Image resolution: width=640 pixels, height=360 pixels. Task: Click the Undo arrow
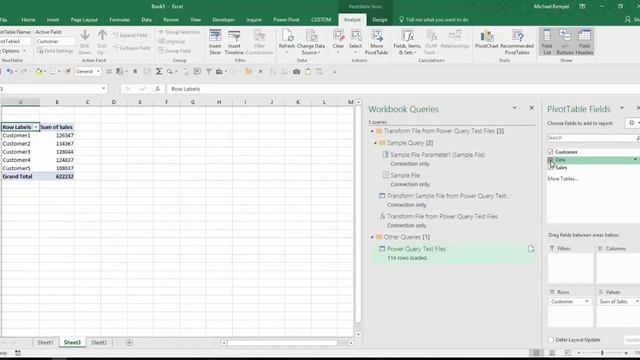click(x=9, y=71)
